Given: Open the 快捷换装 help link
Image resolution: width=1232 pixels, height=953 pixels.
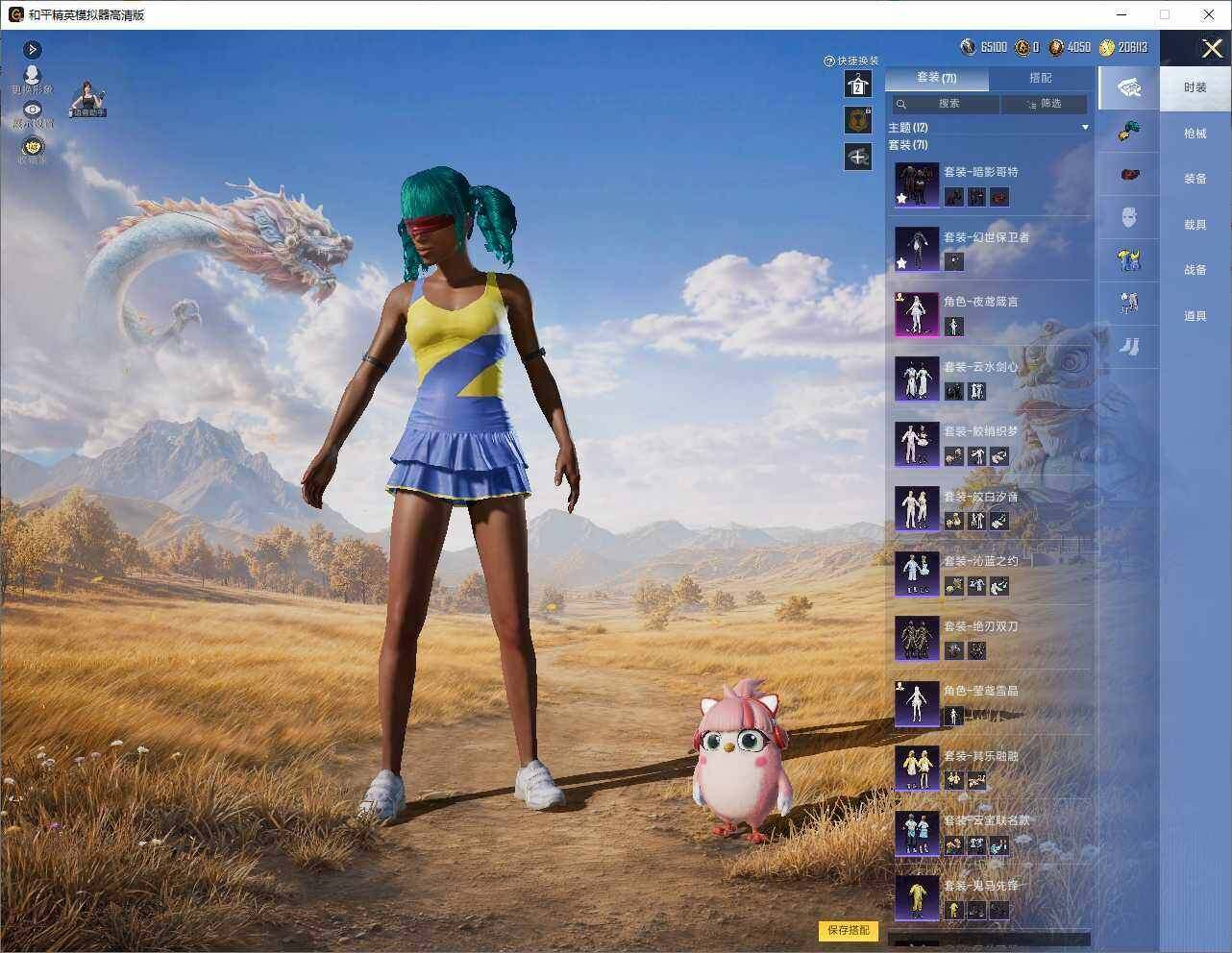Looking at the screenshot, I should [x=851, y=61].
